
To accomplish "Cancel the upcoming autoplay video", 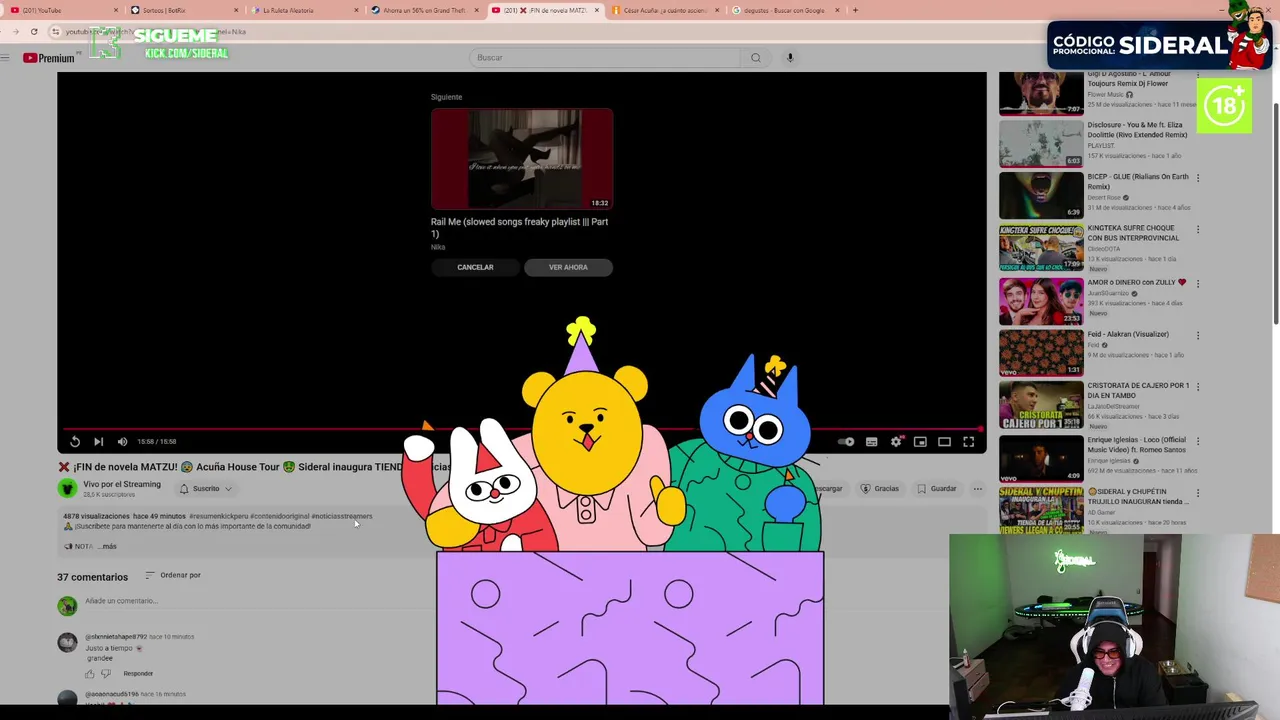I will click(475, 267).
